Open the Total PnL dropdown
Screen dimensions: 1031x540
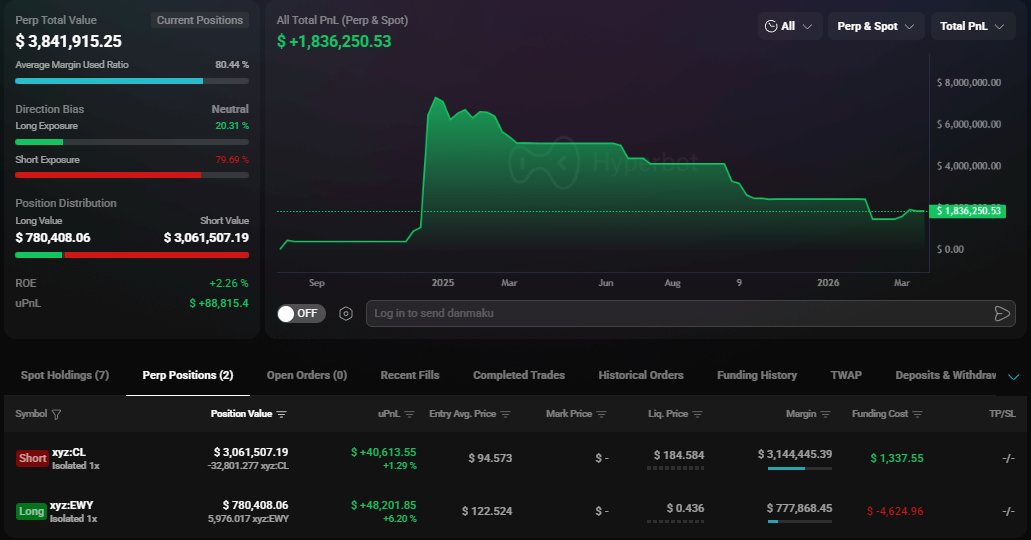click(x=973, y=26)
